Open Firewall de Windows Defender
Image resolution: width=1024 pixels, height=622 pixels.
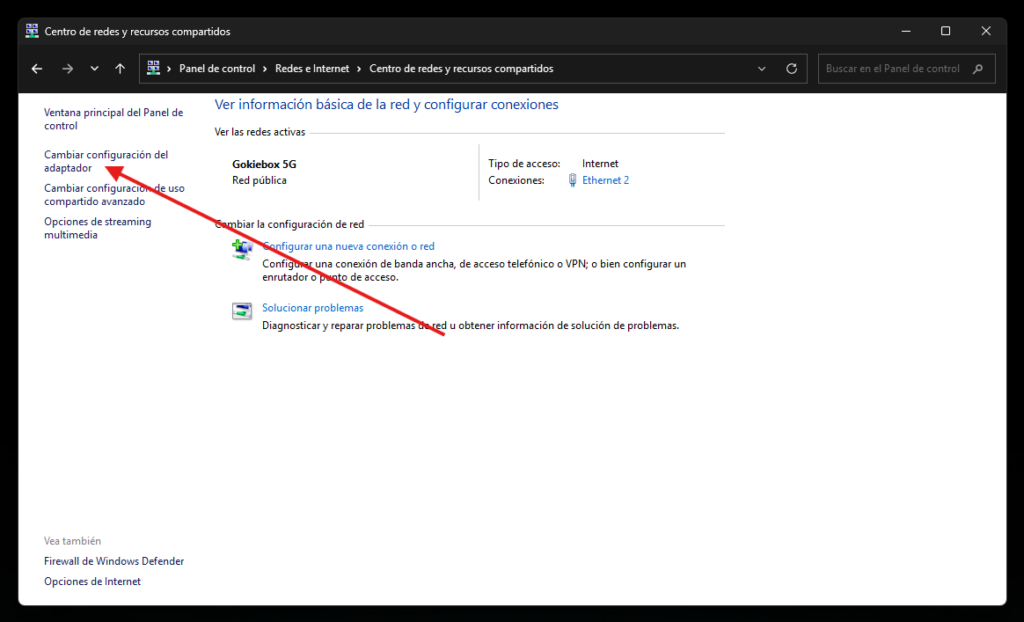click(x=114, y=561)
